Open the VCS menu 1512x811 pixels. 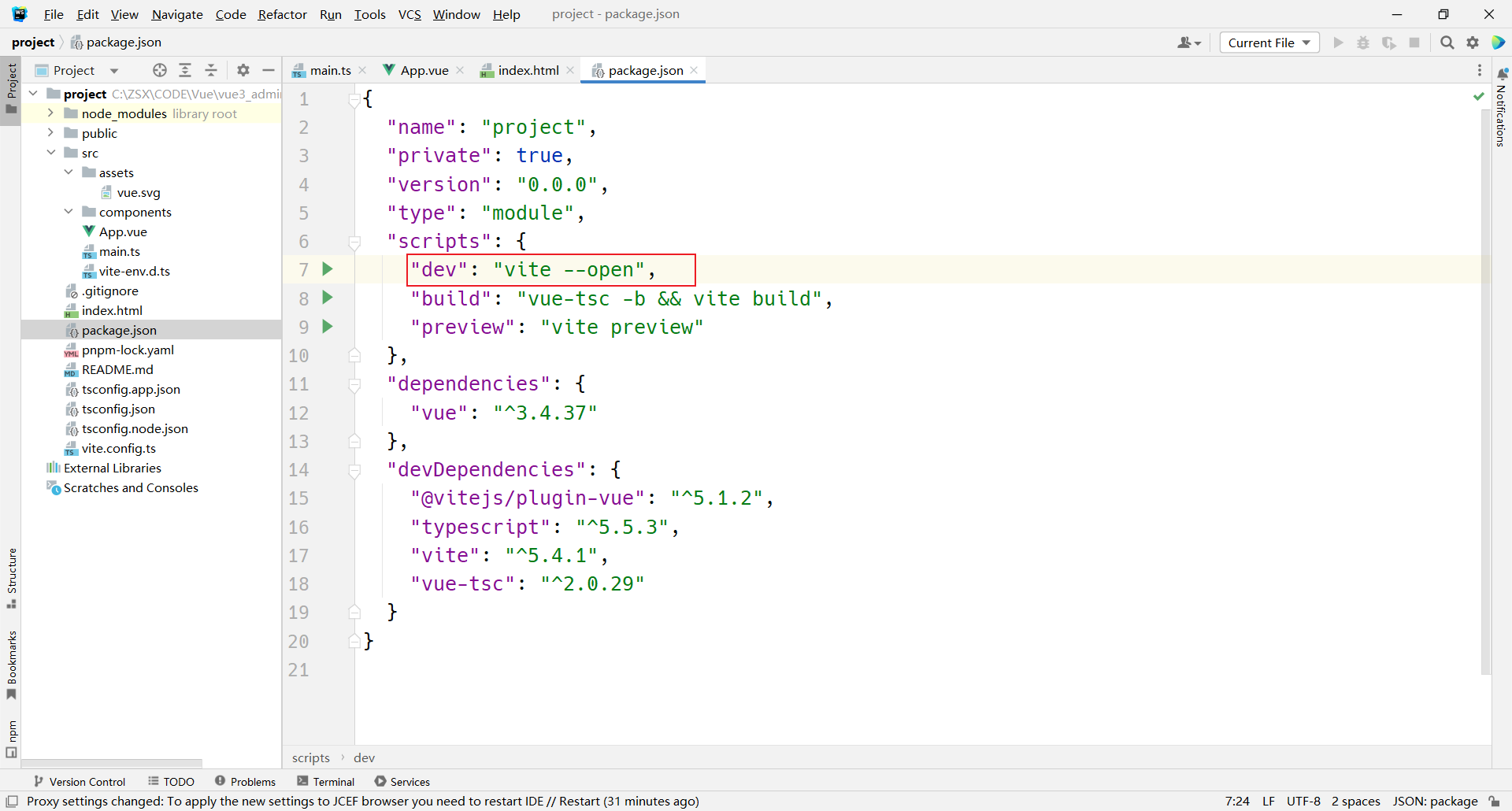[409, 14]
